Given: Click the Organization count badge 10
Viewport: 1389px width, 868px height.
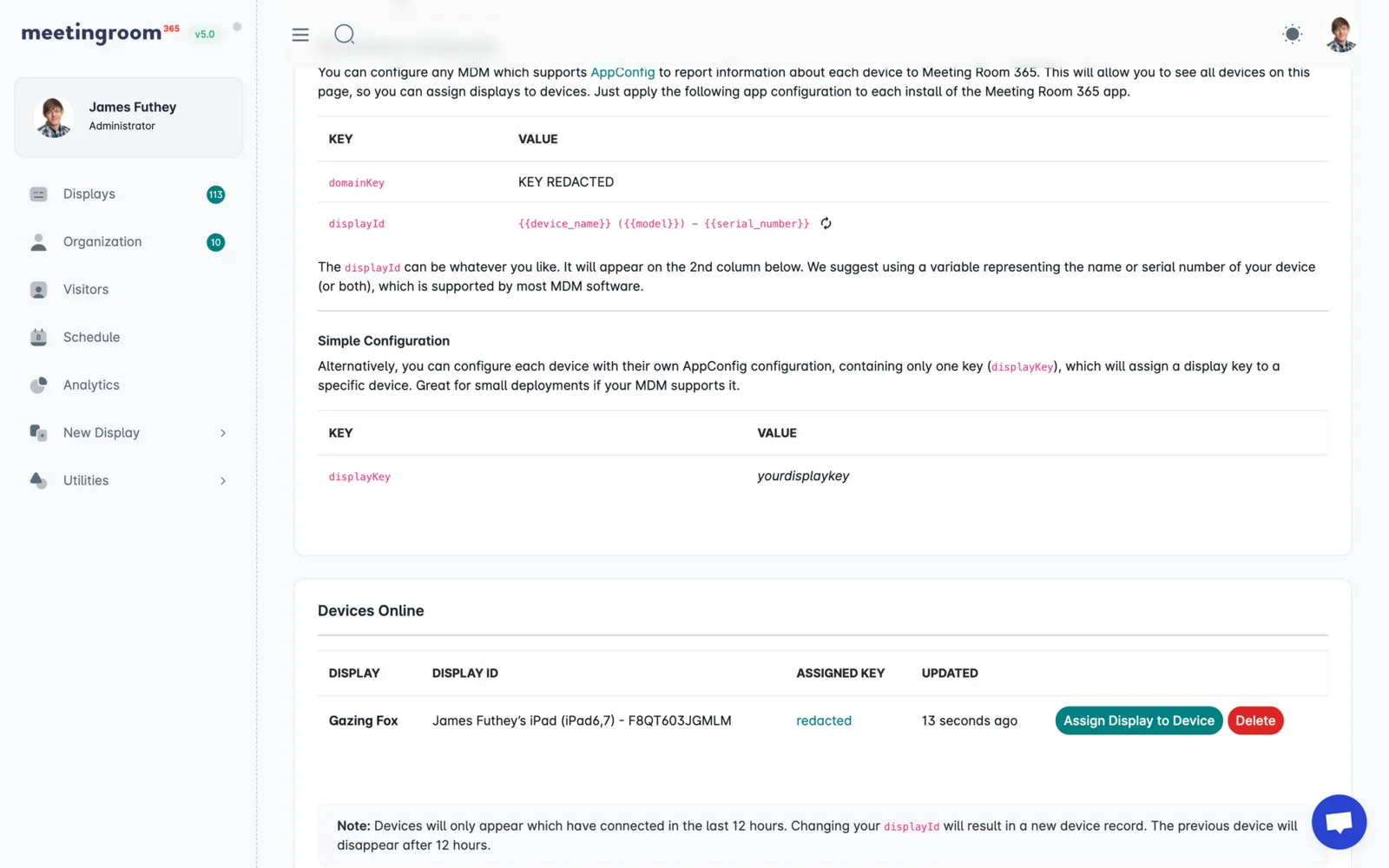Looking at the screenshot, I should point(215,242).
